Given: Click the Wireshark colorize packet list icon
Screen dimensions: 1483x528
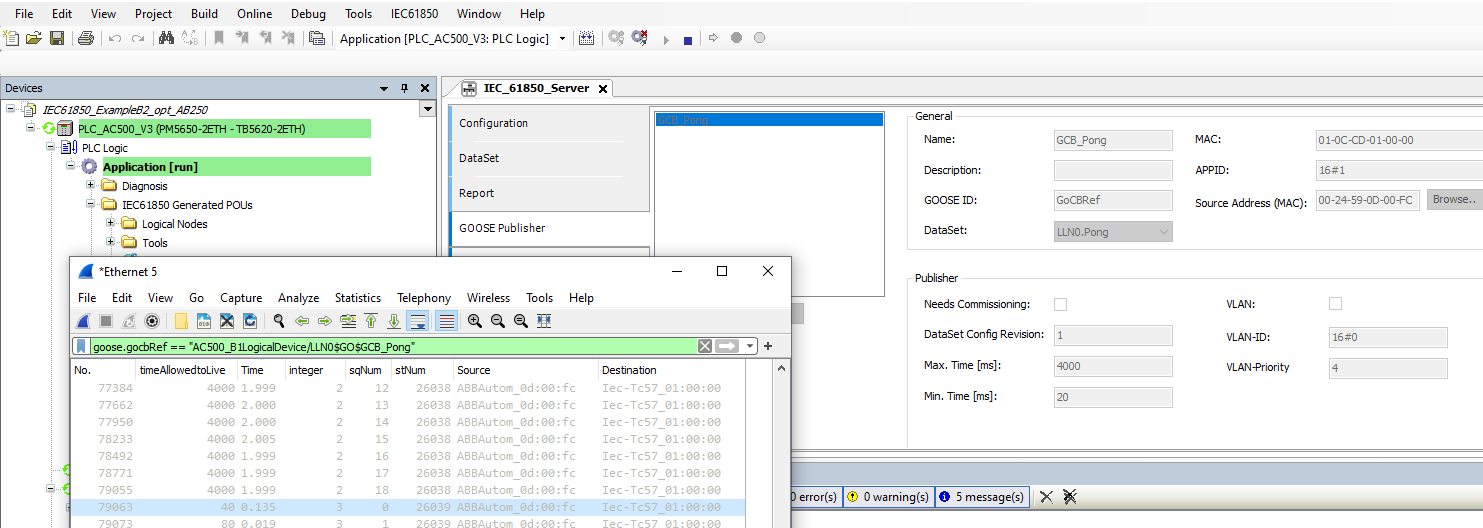Looking at the screenshot, I should pyautogui.click(x=447, y=321).
